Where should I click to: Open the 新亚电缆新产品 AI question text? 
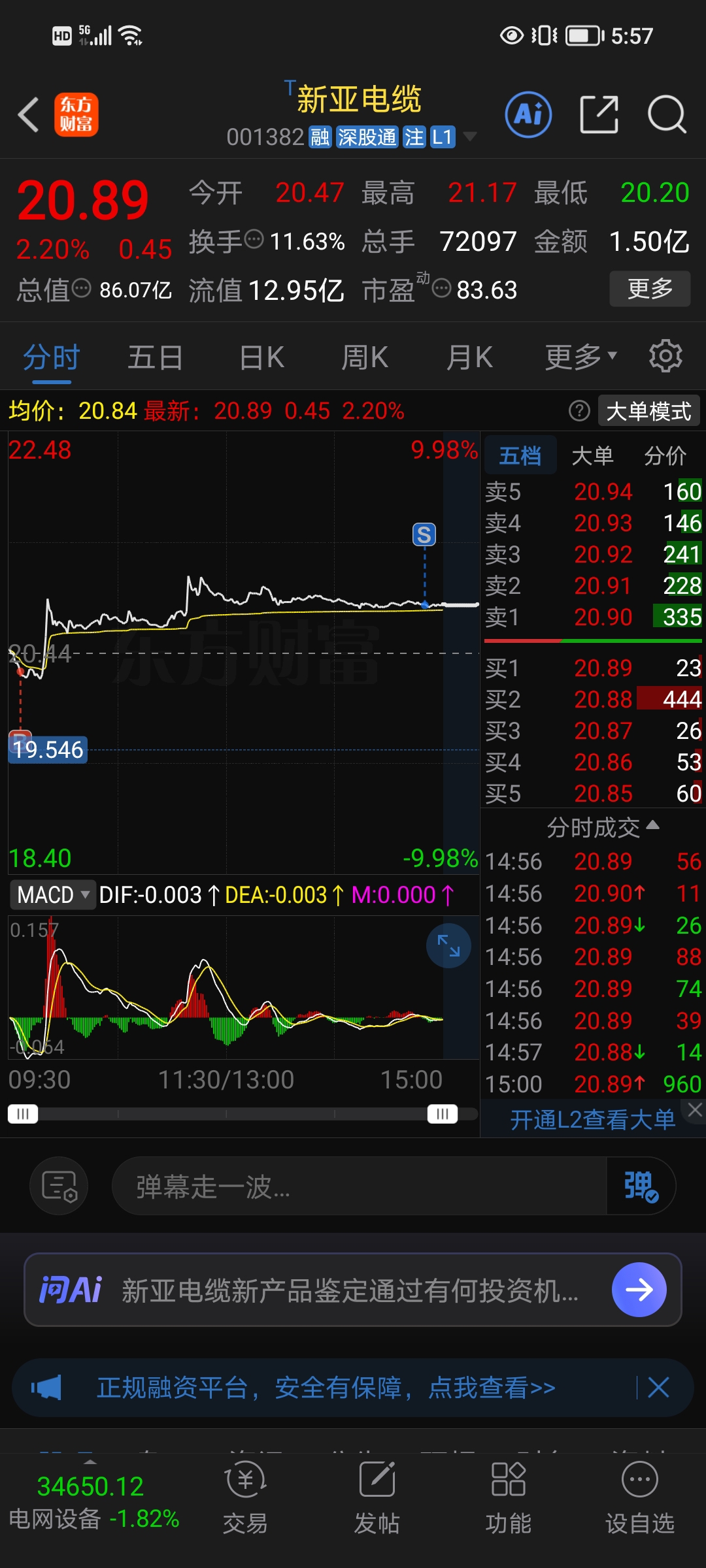click(350, 1290)
